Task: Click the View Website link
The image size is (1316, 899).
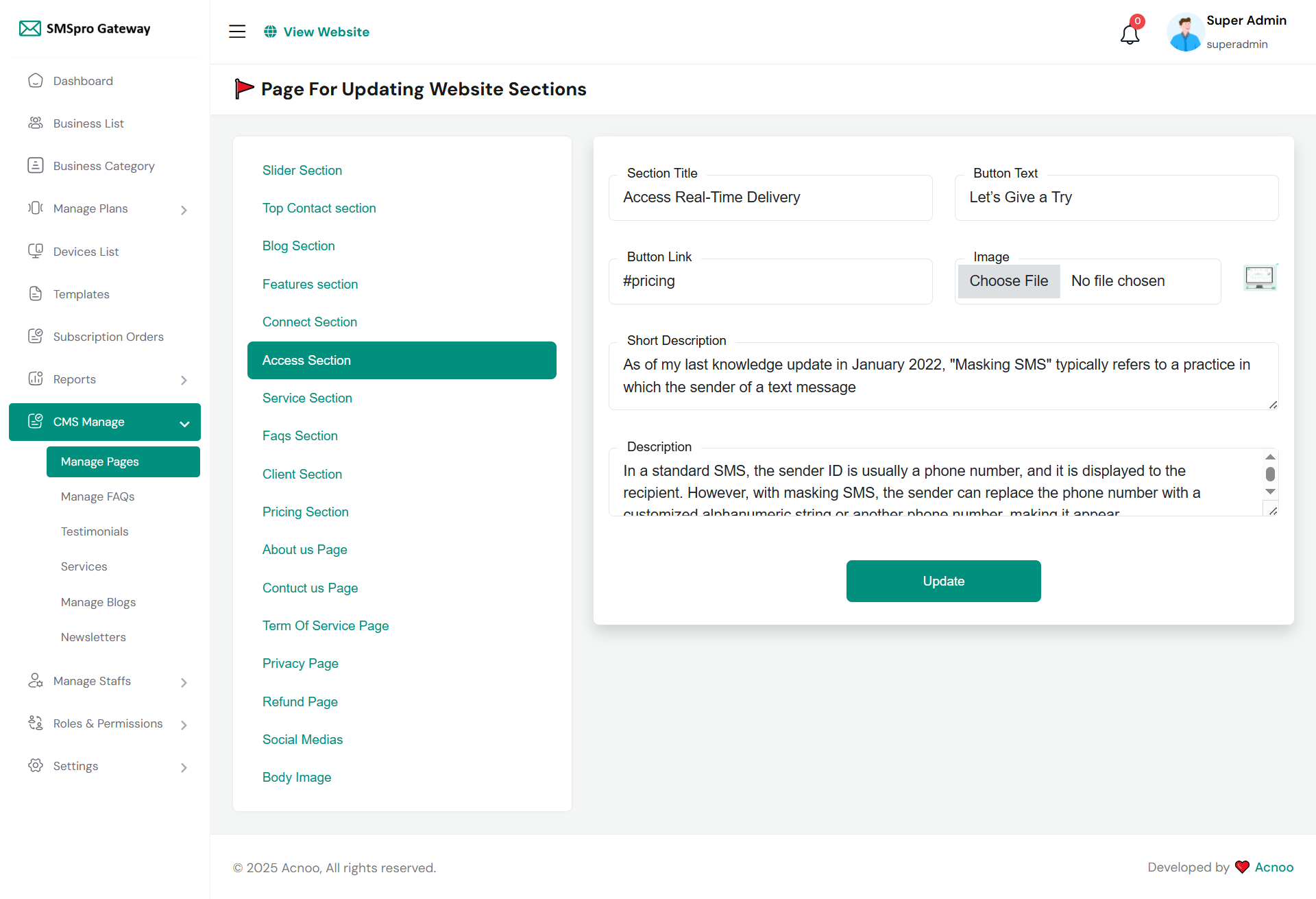Action: [x=326, y=32]
